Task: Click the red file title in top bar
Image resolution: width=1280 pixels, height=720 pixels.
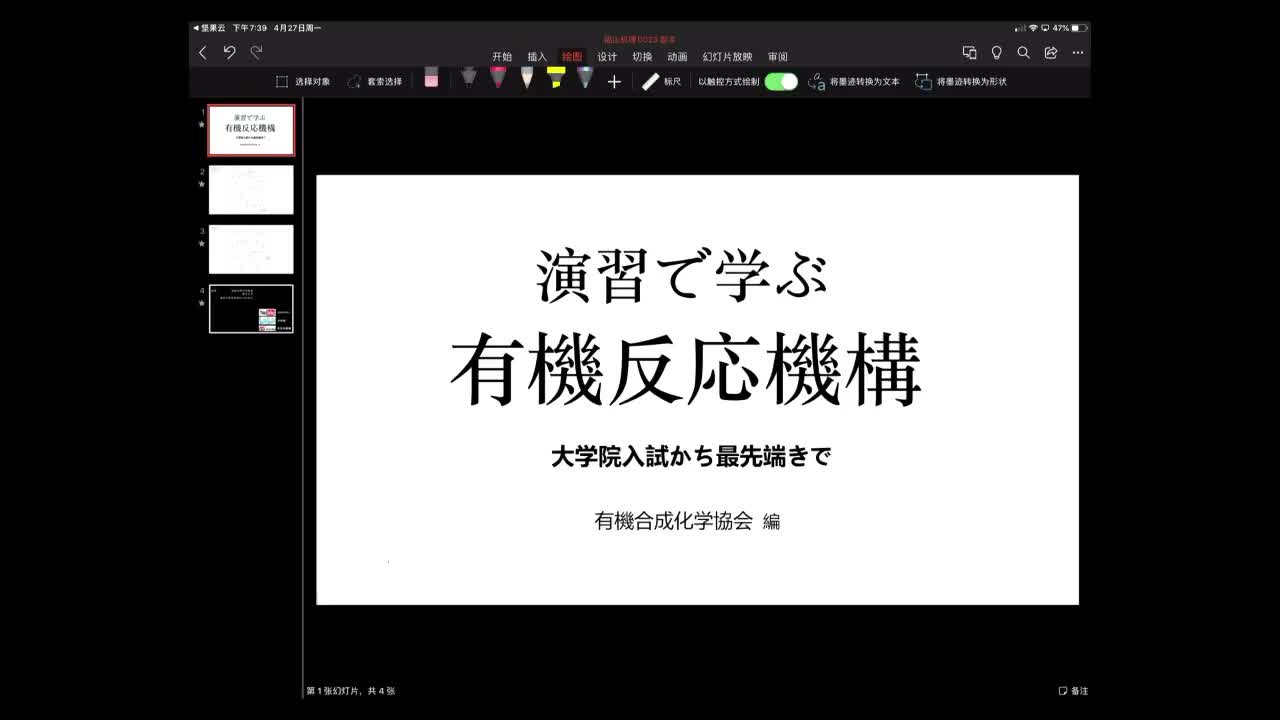Action: 640,39
